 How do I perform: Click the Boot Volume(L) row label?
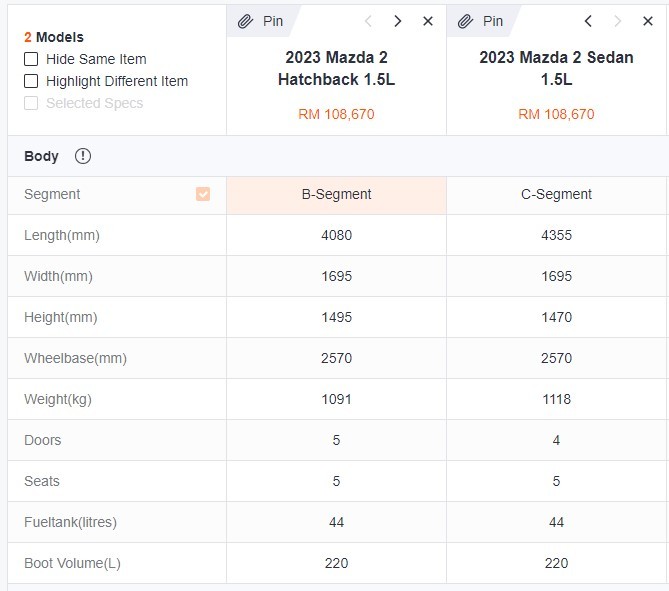pos(73,563)
